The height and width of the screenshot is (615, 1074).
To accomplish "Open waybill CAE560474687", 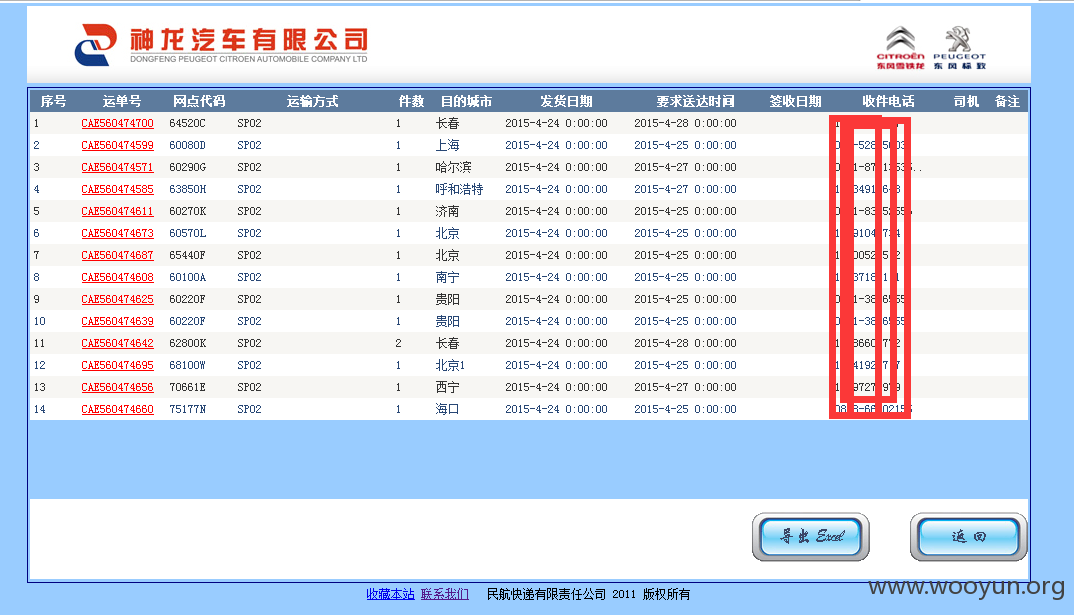I will pos(117,255).
